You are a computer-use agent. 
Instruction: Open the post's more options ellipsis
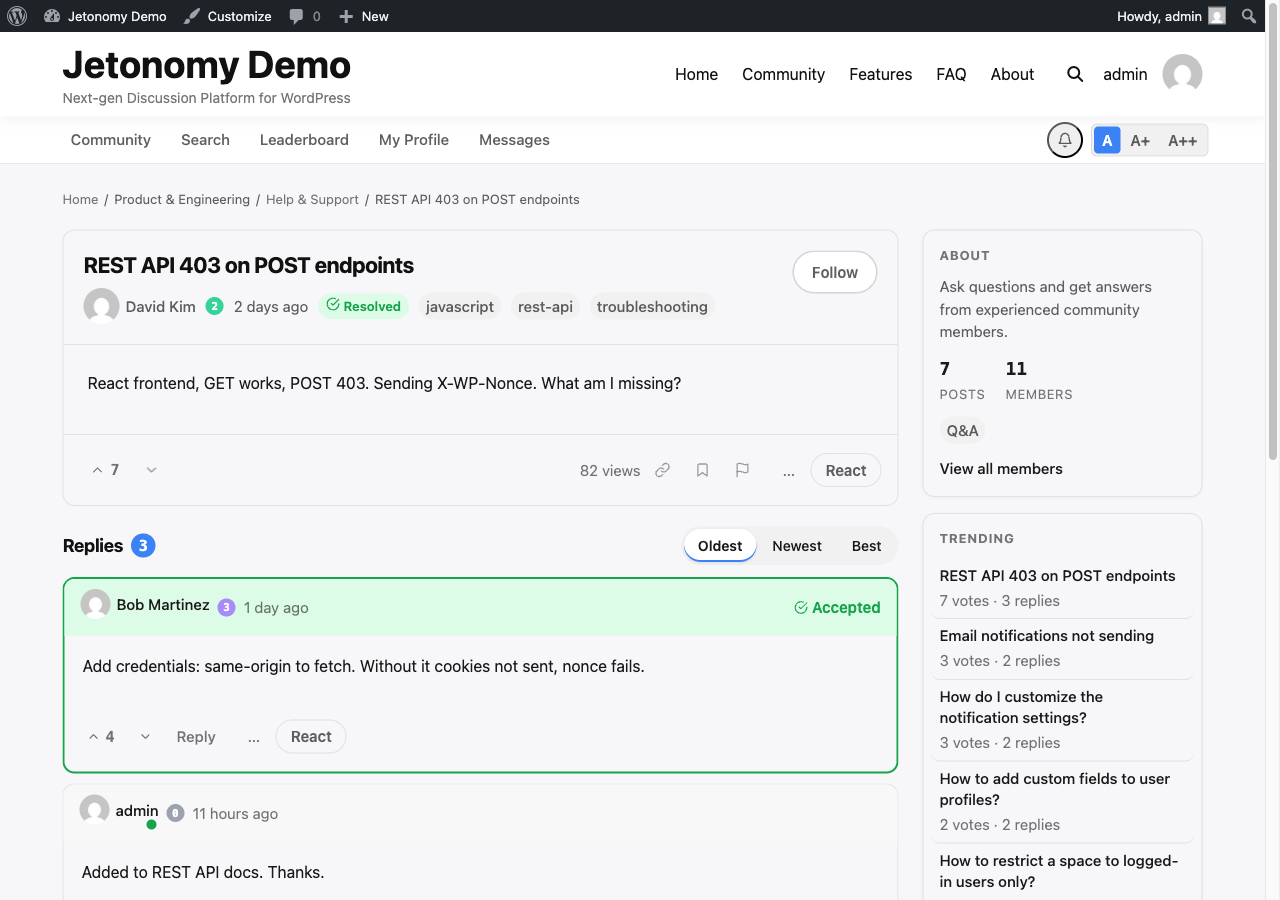[789, 470]
